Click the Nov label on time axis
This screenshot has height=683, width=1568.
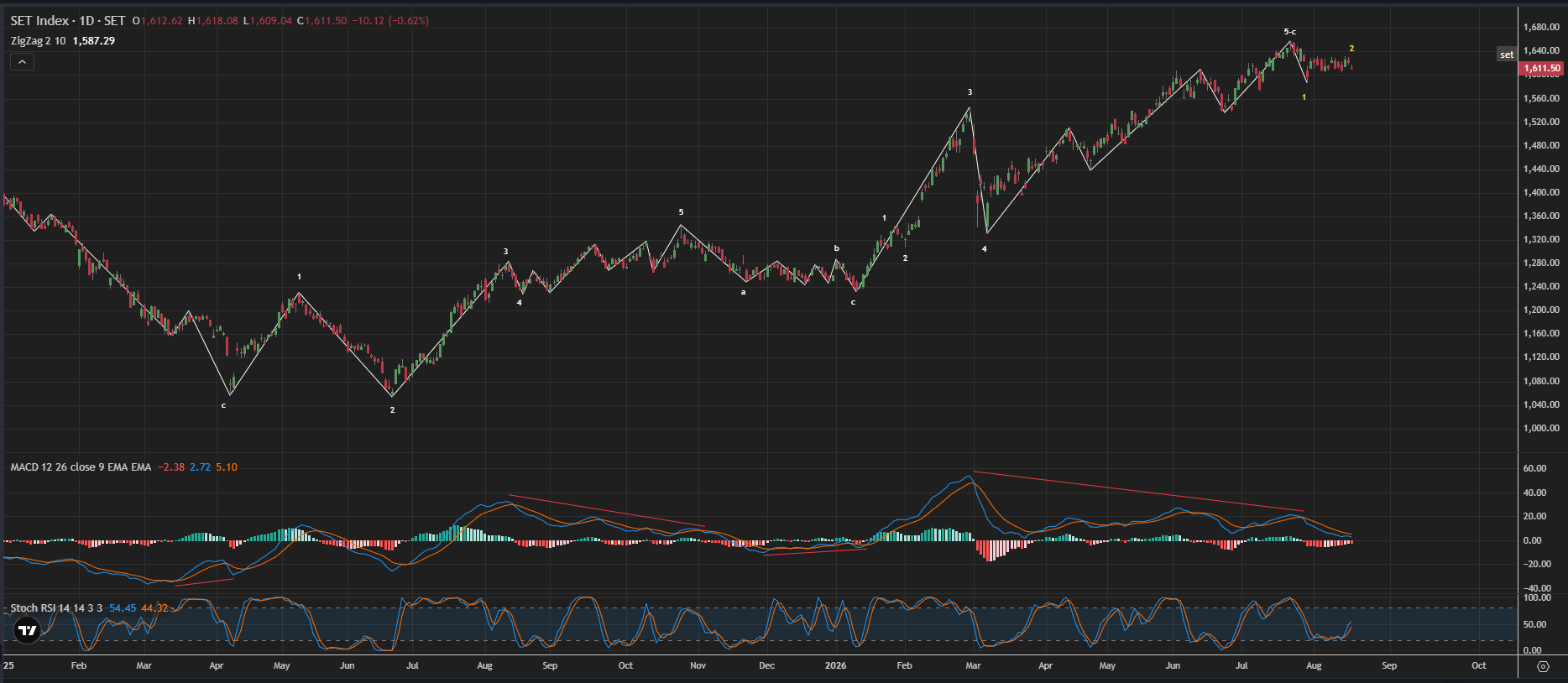point(698,665)
